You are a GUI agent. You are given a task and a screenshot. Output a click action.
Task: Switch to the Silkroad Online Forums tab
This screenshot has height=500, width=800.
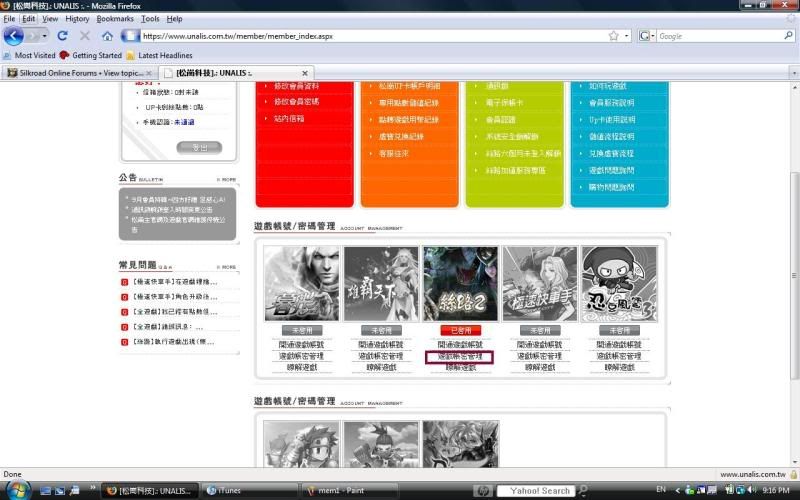79,73
